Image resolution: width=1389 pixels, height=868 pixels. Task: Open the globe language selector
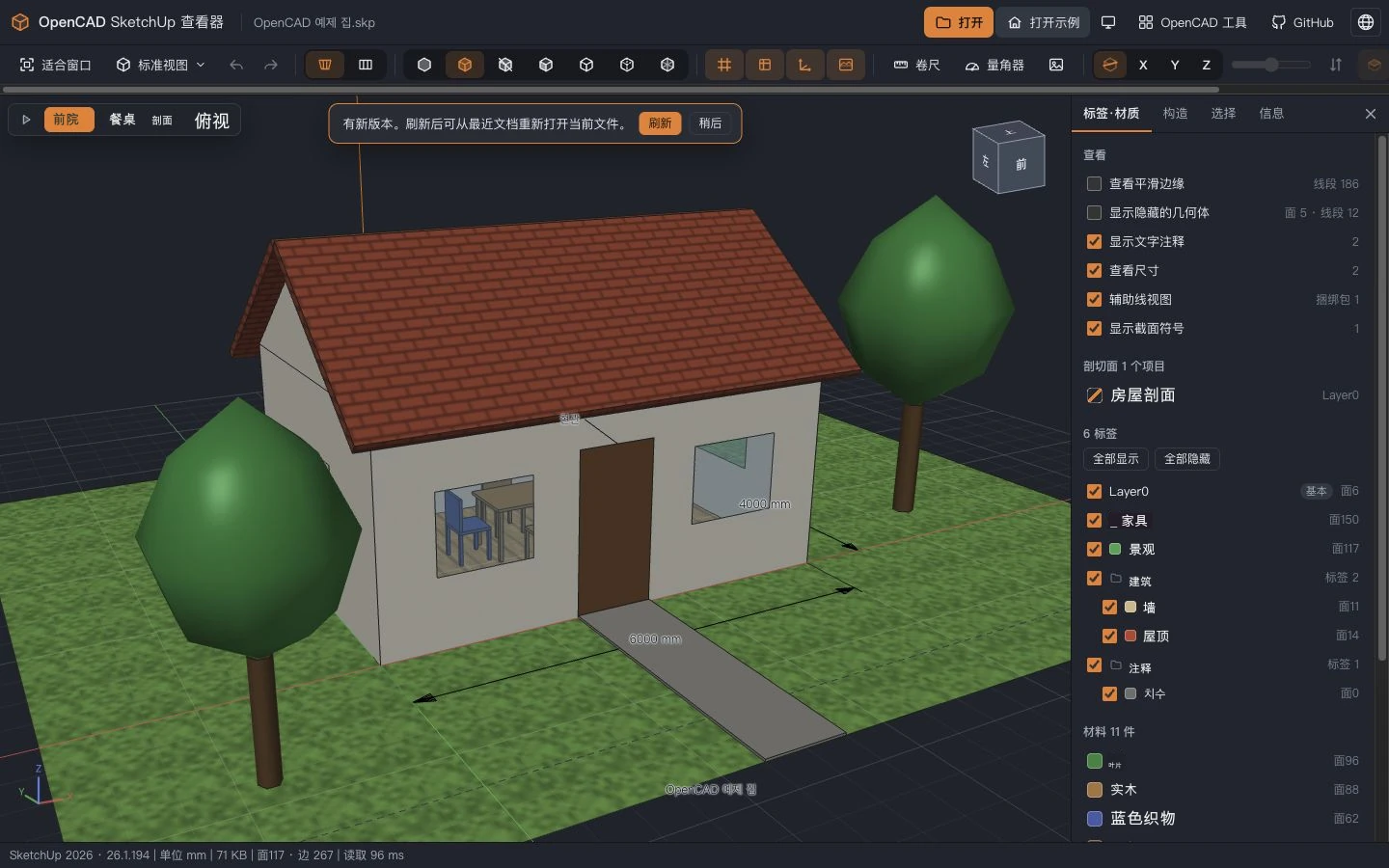point(1366,22)
